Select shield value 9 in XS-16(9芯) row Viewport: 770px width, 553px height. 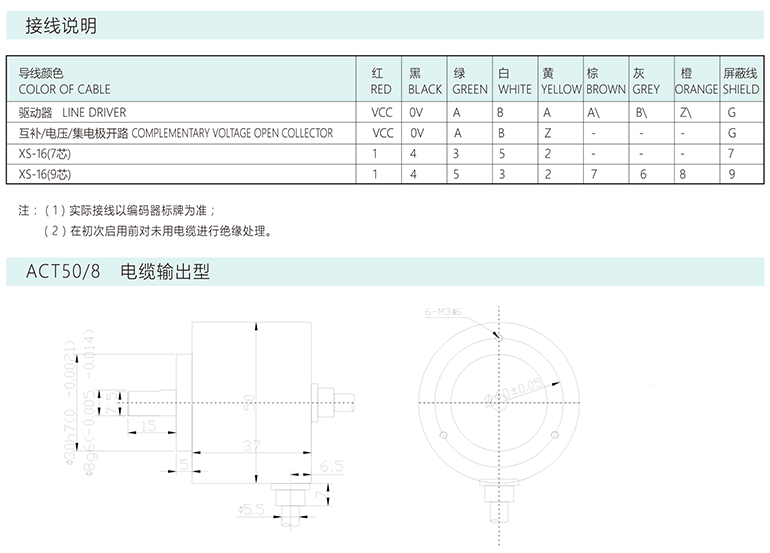732,174
